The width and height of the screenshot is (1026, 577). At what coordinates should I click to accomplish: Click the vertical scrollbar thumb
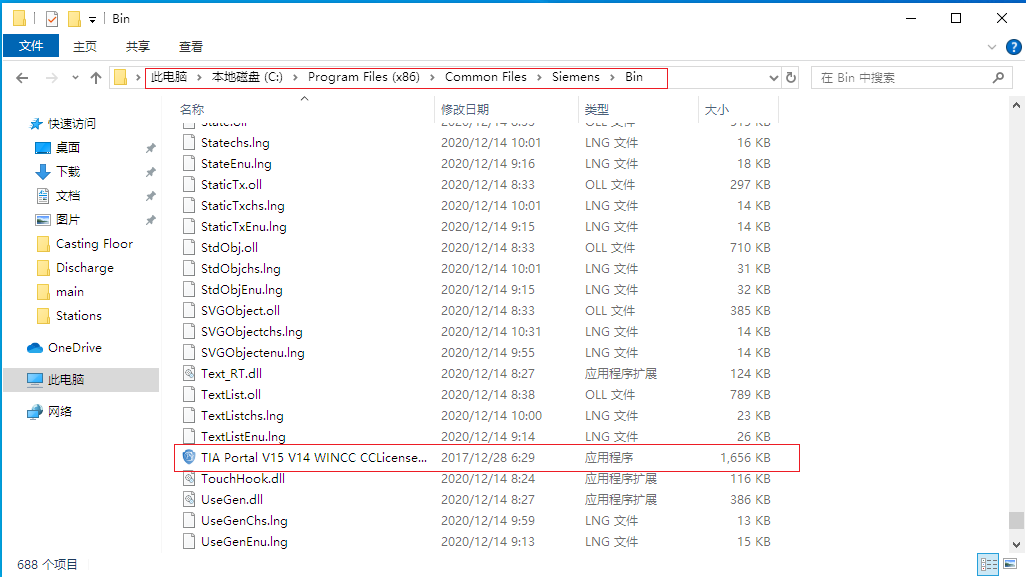point(1016,520)
